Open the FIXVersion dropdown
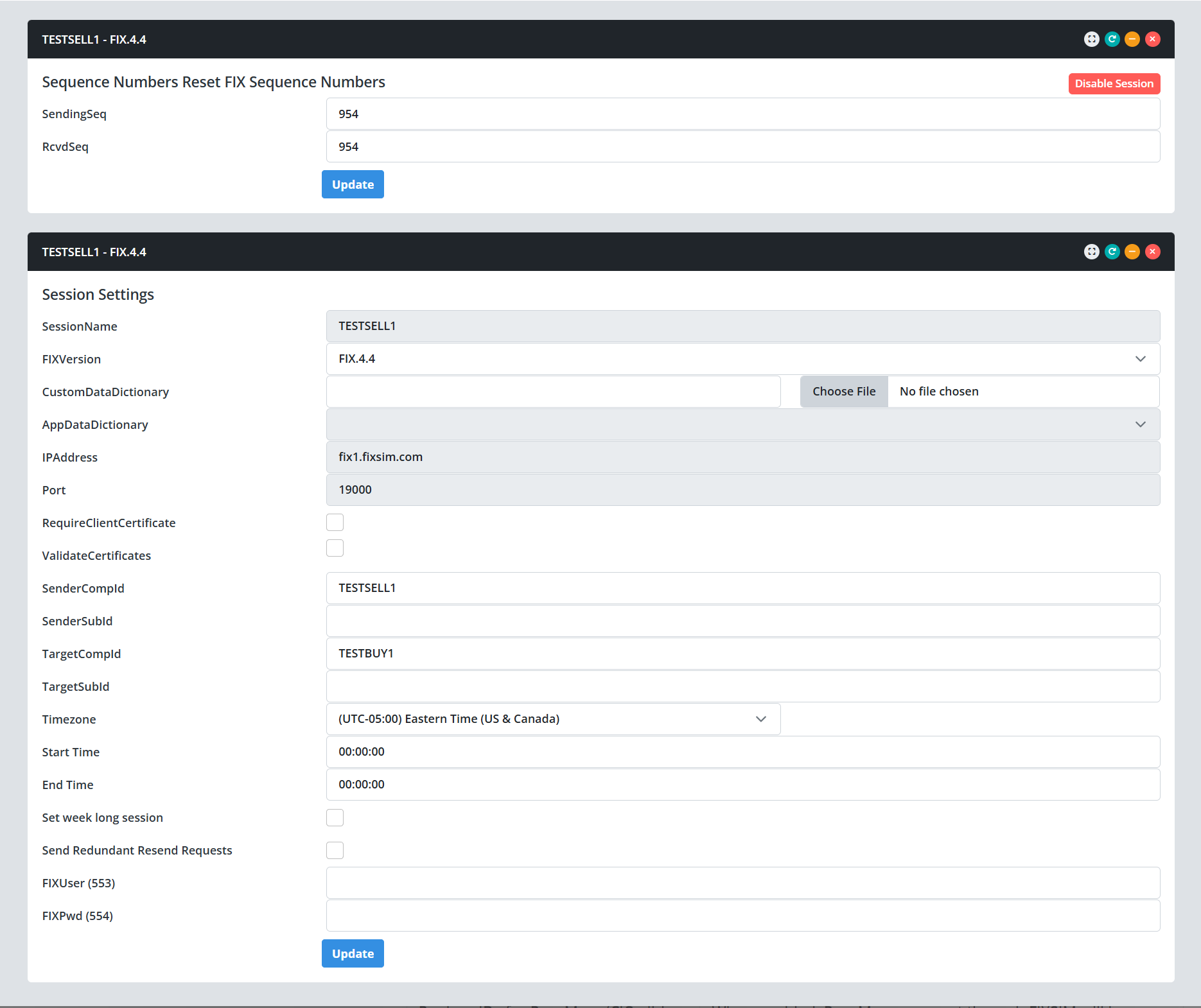 coord(742,359)
